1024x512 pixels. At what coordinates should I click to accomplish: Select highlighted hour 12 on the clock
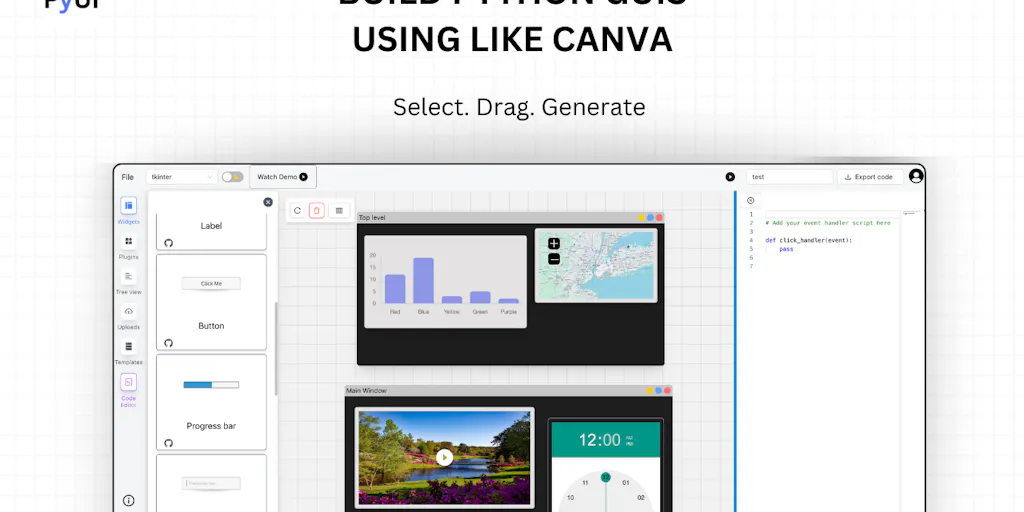(605, 477)
